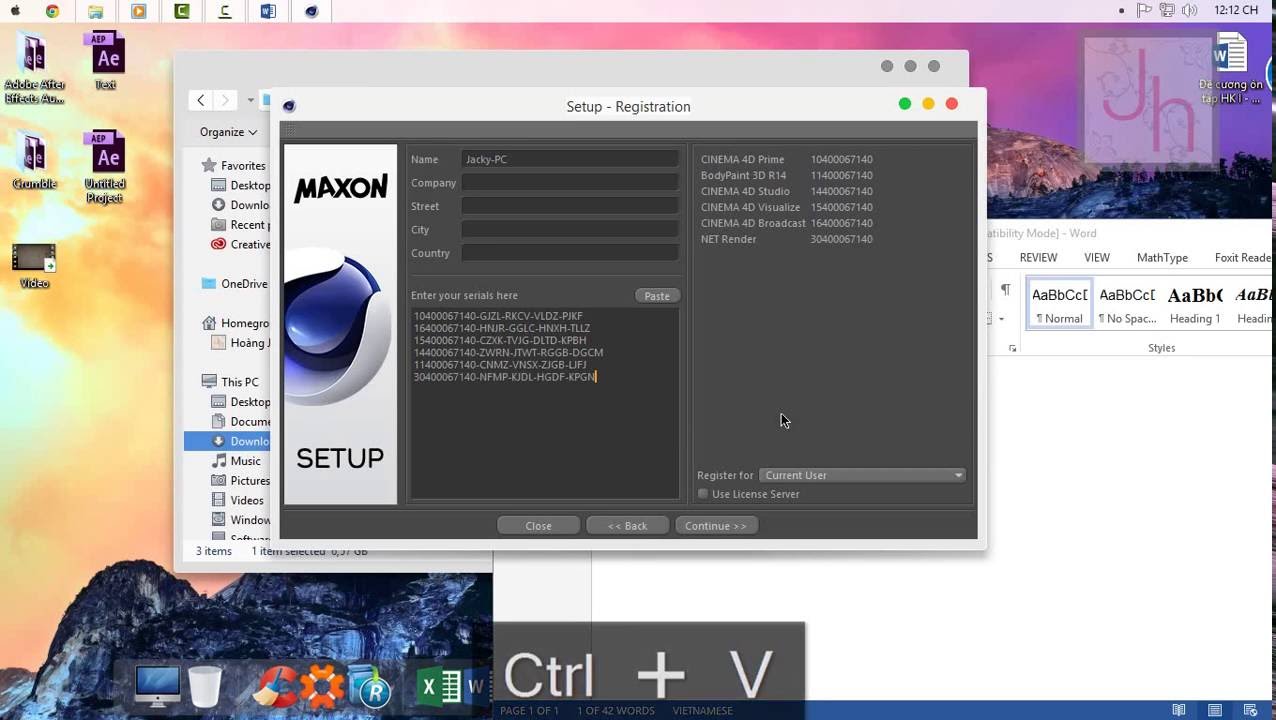Click the serial line starting with 11400067140-CNMZ
Viewport: 1276px width, 720px height.
(x=500, y=365)
